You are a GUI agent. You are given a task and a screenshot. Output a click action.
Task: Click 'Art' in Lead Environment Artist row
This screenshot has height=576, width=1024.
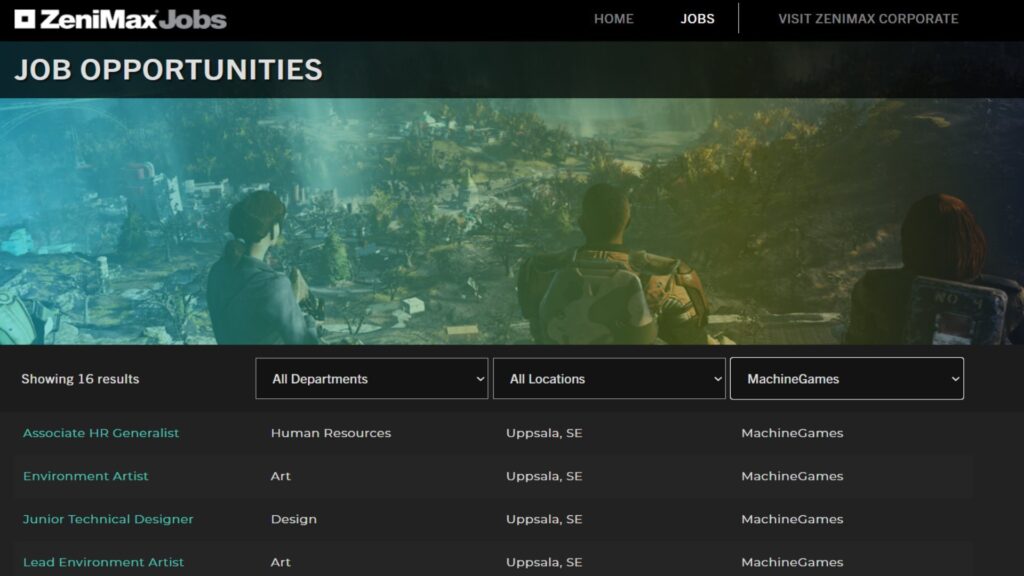coord(280,562)
